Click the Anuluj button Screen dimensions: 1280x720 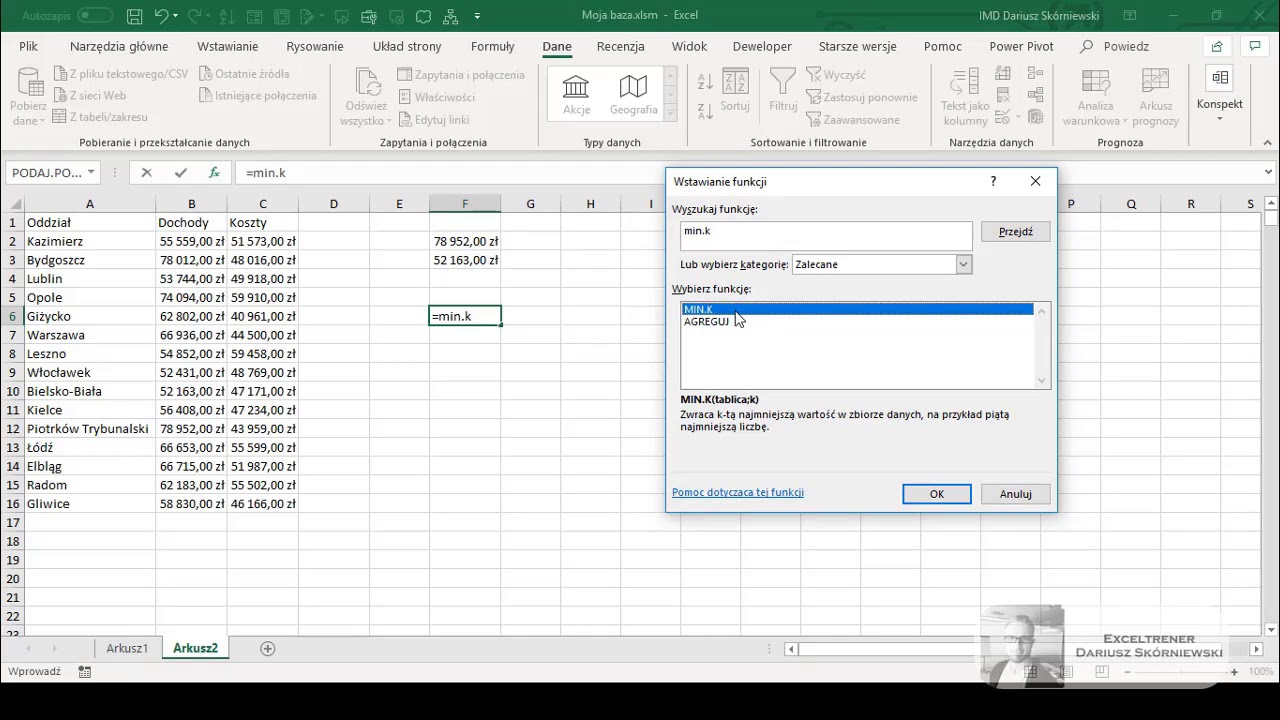(1015, 494)
